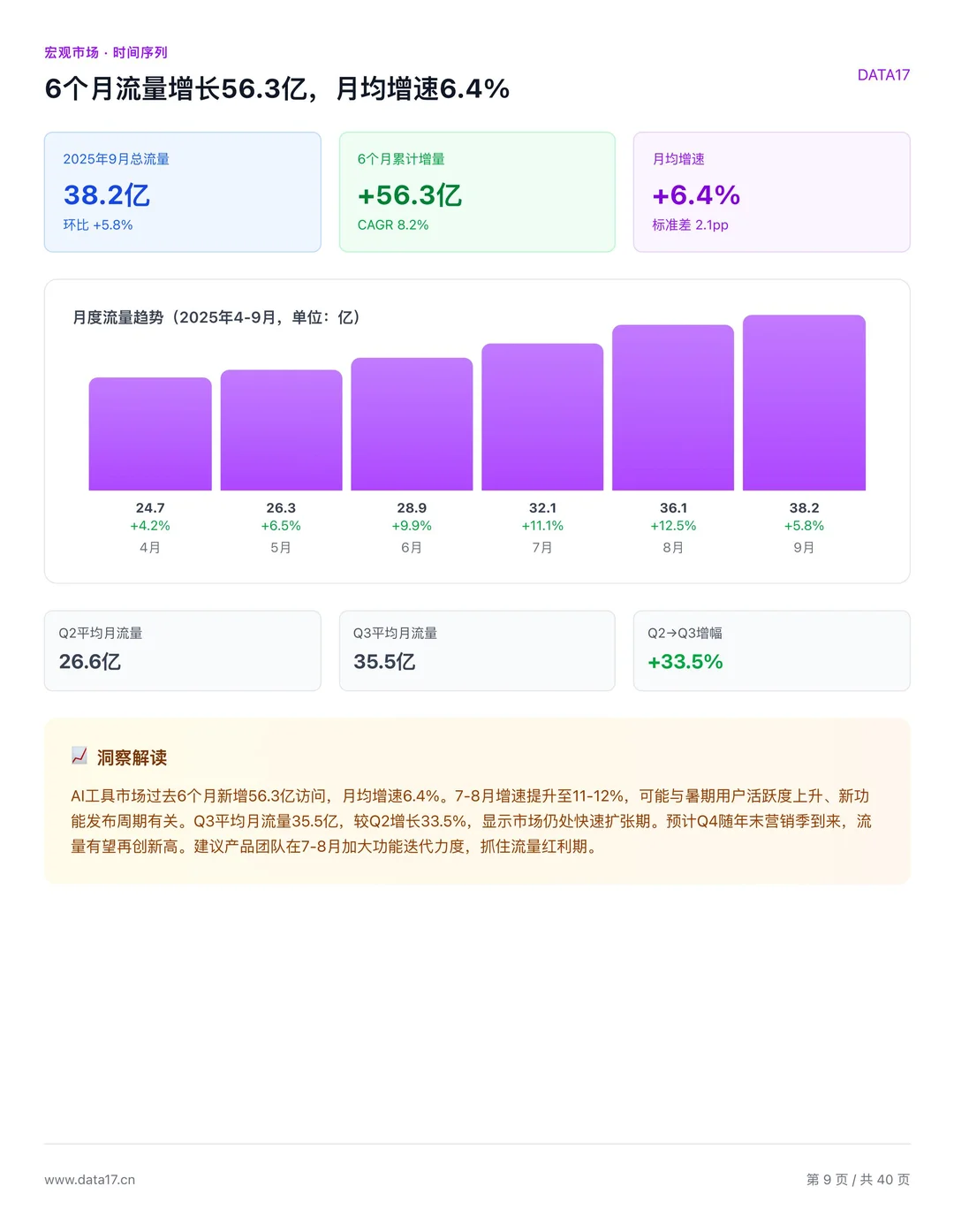The image size is (954, 1232).
Task: Click the 洞察解读 chart icon
Action: pos(78,757)
